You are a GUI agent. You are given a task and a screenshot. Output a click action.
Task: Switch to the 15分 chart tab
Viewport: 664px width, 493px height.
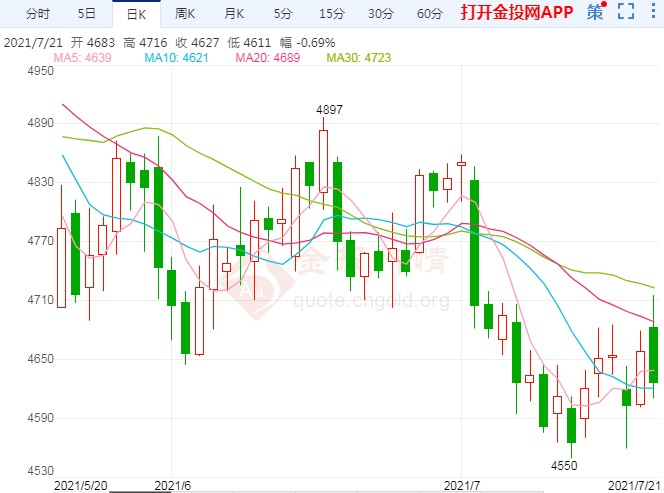332,14
